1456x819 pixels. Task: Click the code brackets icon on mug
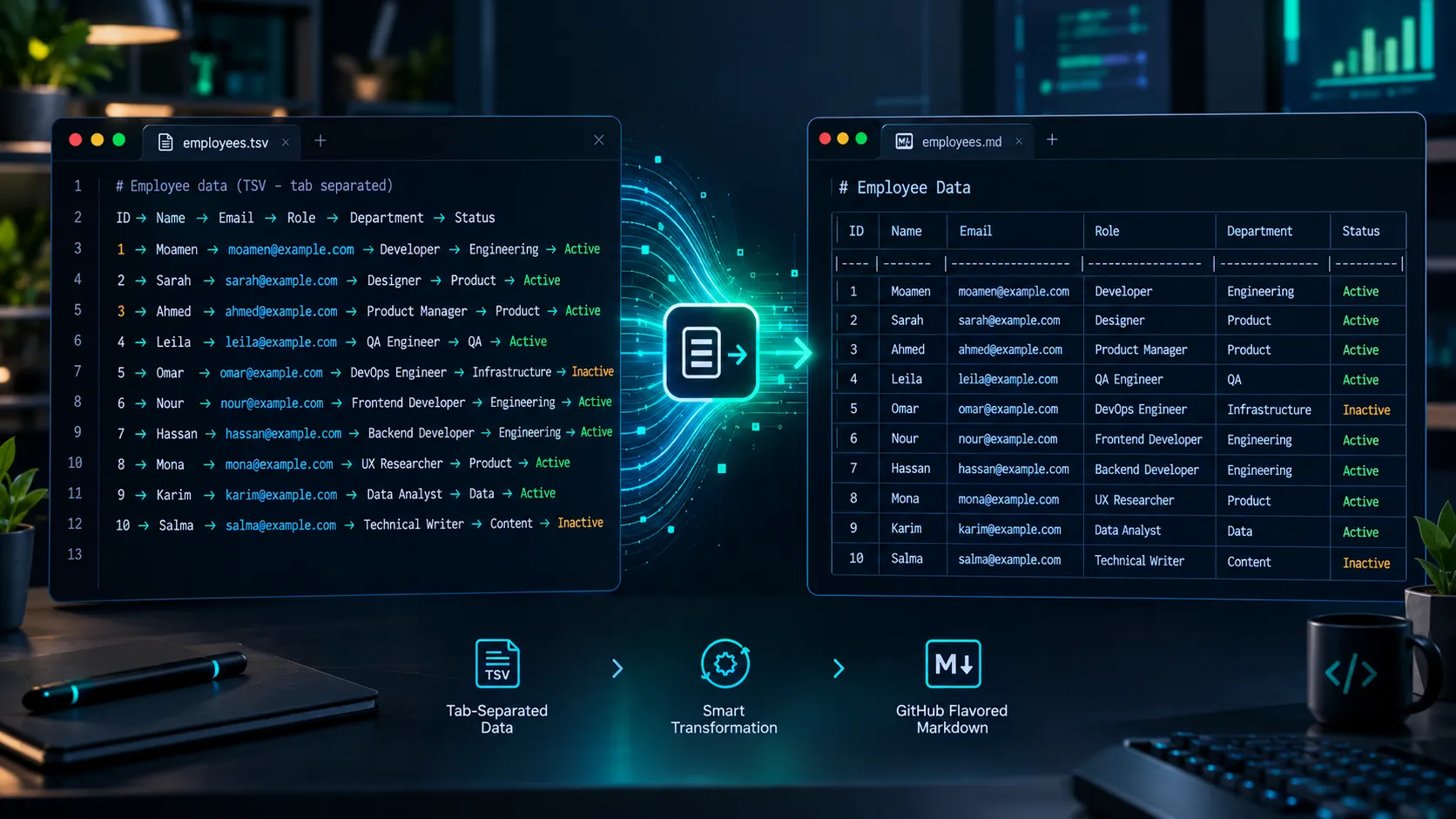click(x=1351, y=673)
